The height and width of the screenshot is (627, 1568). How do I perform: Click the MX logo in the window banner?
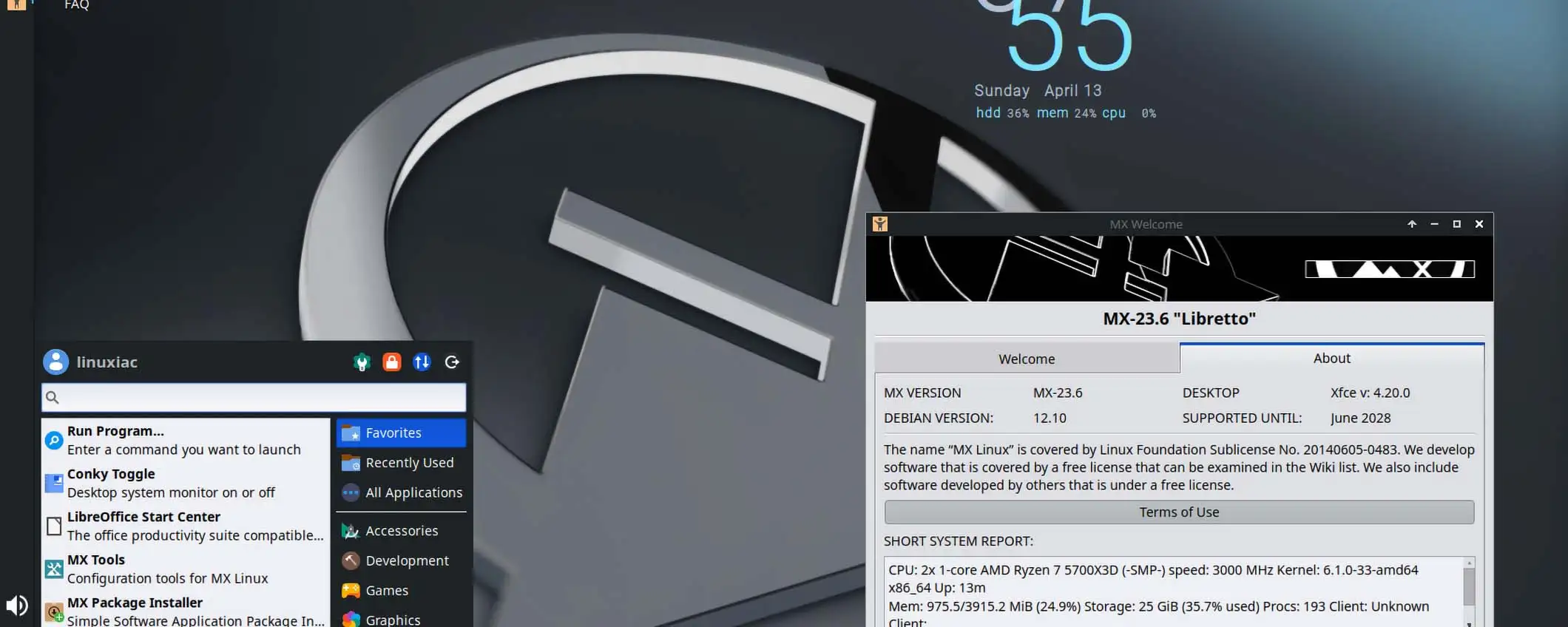tap(1390, 269)
